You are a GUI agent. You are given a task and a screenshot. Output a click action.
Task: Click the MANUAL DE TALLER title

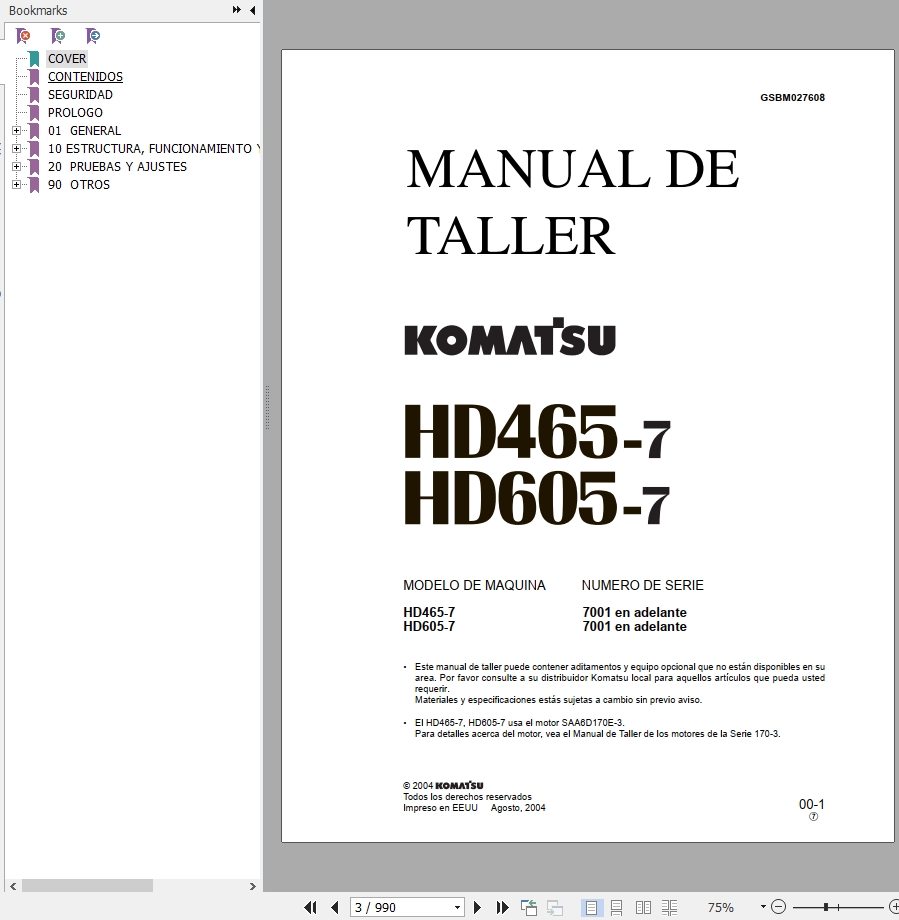pyautogui.click(x=573, y=202)
